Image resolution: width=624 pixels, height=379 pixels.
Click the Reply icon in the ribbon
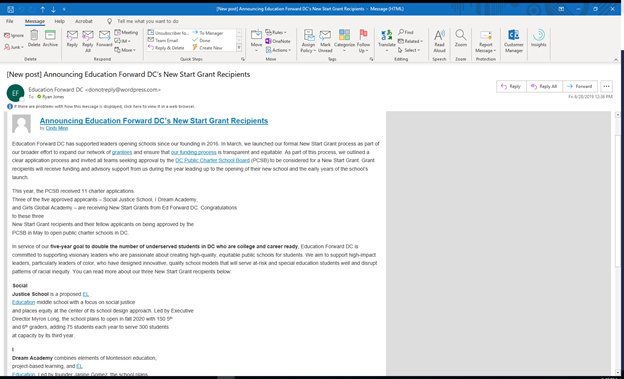click(x=72, y=39)
